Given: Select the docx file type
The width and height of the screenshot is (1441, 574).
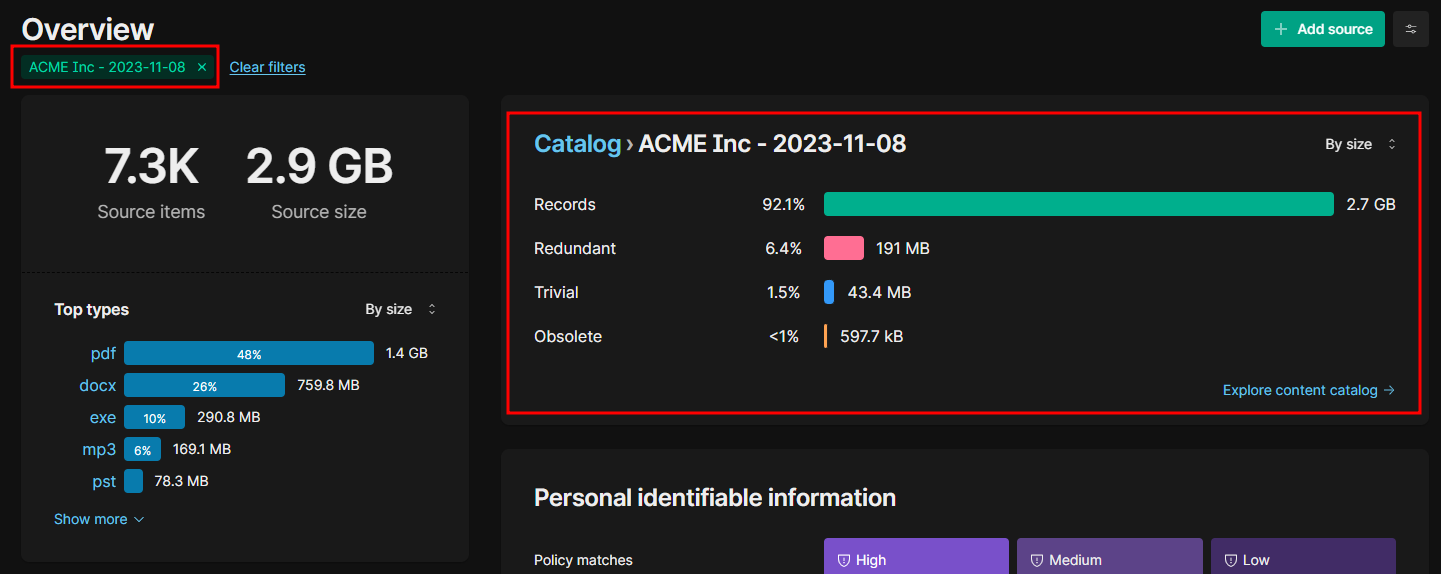Looking at the screenshot, I should pyautogui.click(x=98, y=385).
